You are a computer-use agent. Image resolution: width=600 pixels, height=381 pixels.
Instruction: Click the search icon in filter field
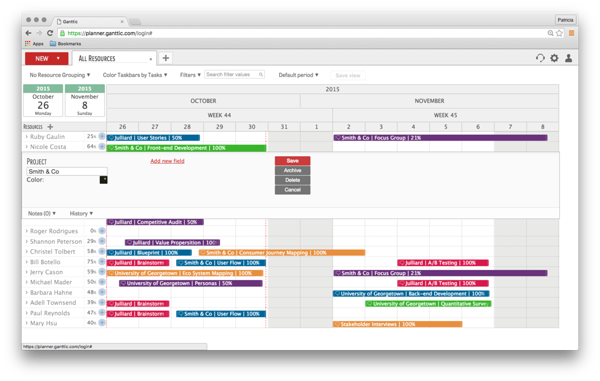point(261,75)
